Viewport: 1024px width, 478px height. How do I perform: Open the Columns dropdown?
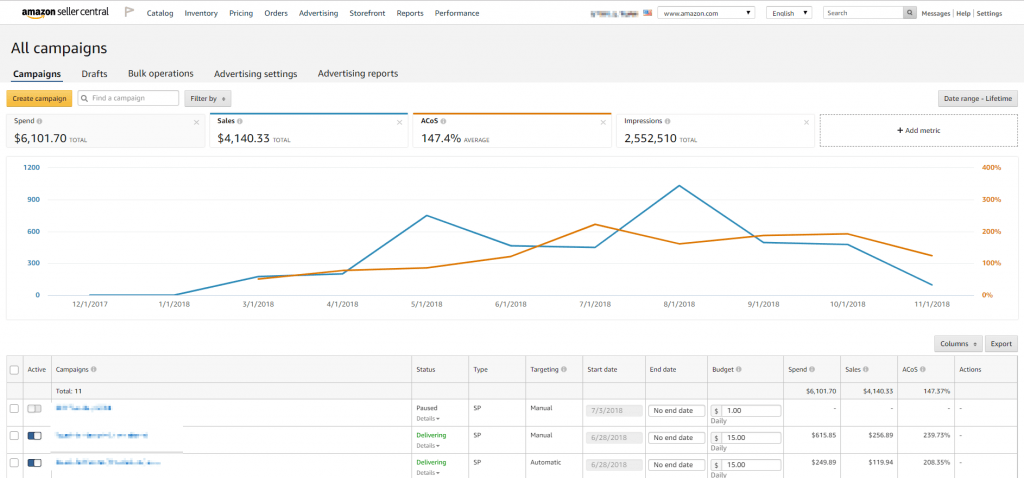pos(958,343)
